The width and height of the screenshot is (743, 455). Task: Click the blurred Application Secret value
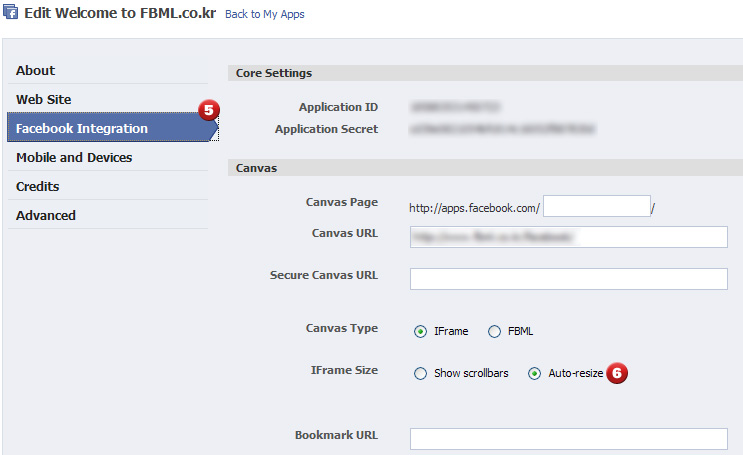click(502, 129)
